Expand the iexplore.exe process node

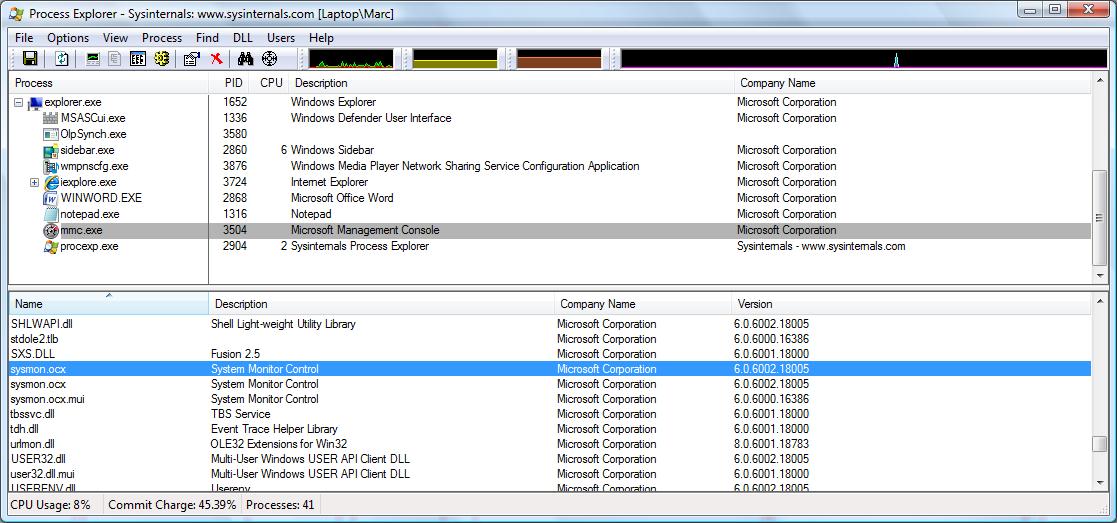tap(34, 182)
